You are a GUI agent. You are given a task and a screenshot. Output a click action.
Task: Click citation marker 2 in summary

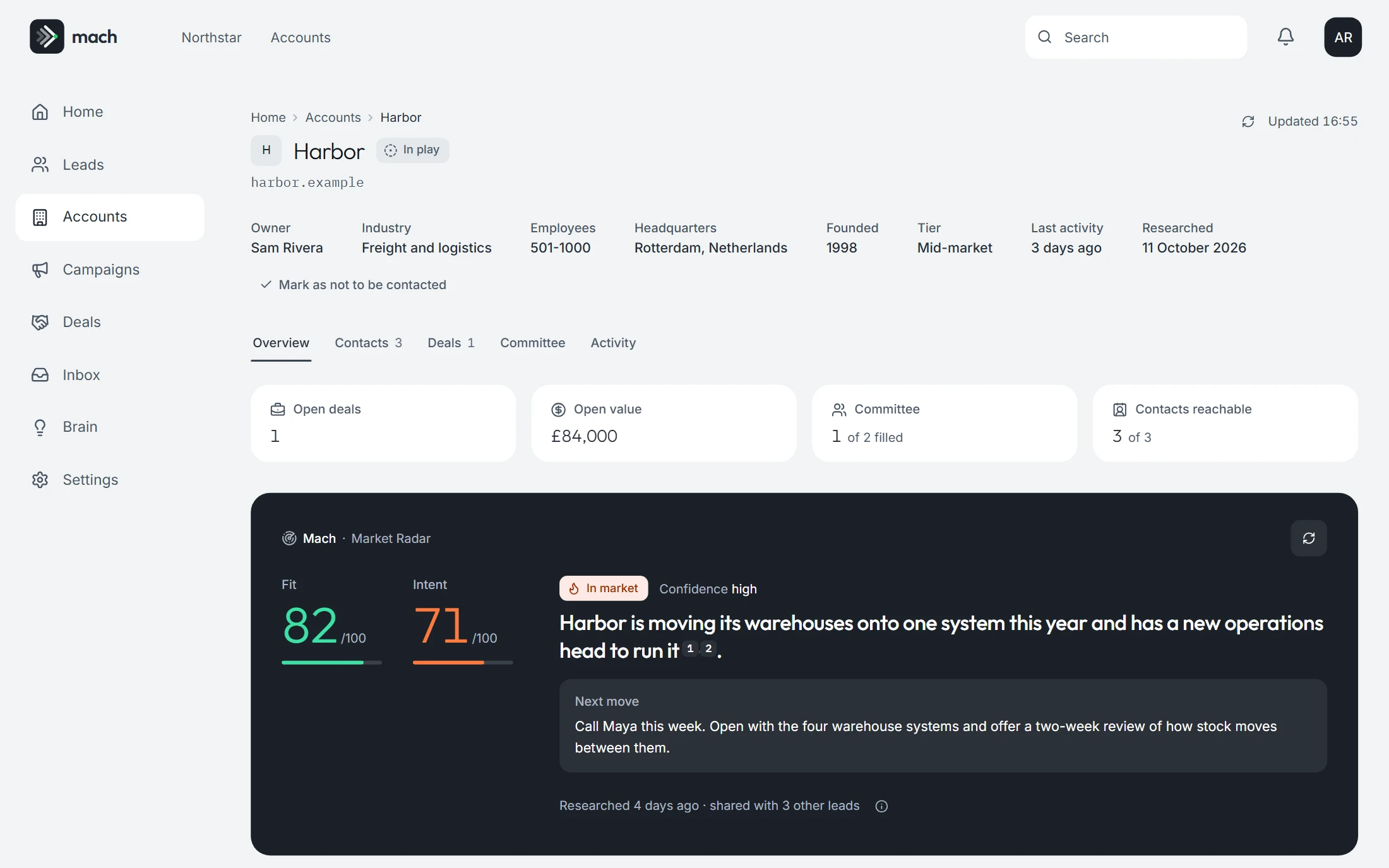708,648
